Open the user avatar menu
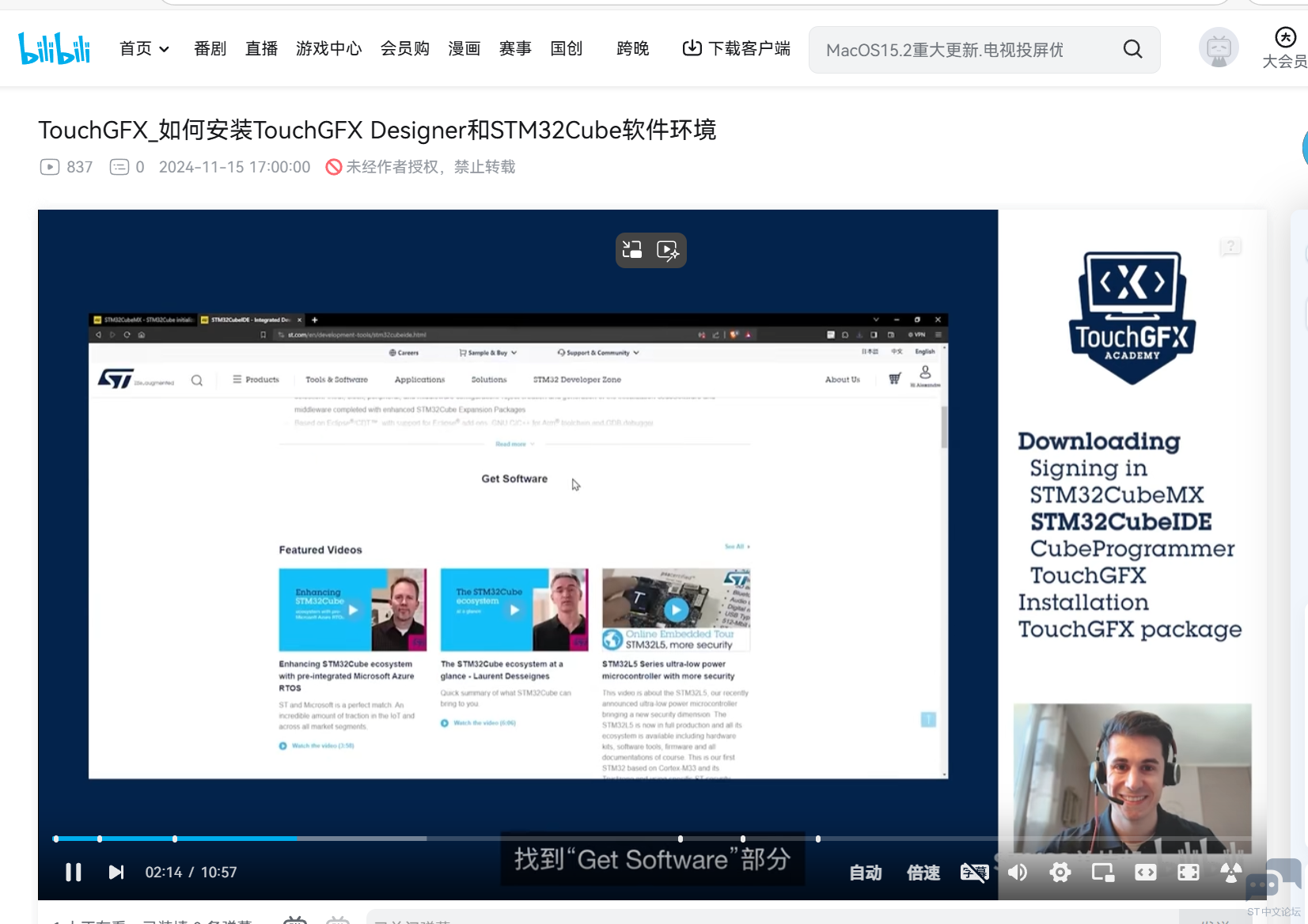Screen dimensions: 1308x924 [1219, 47]
